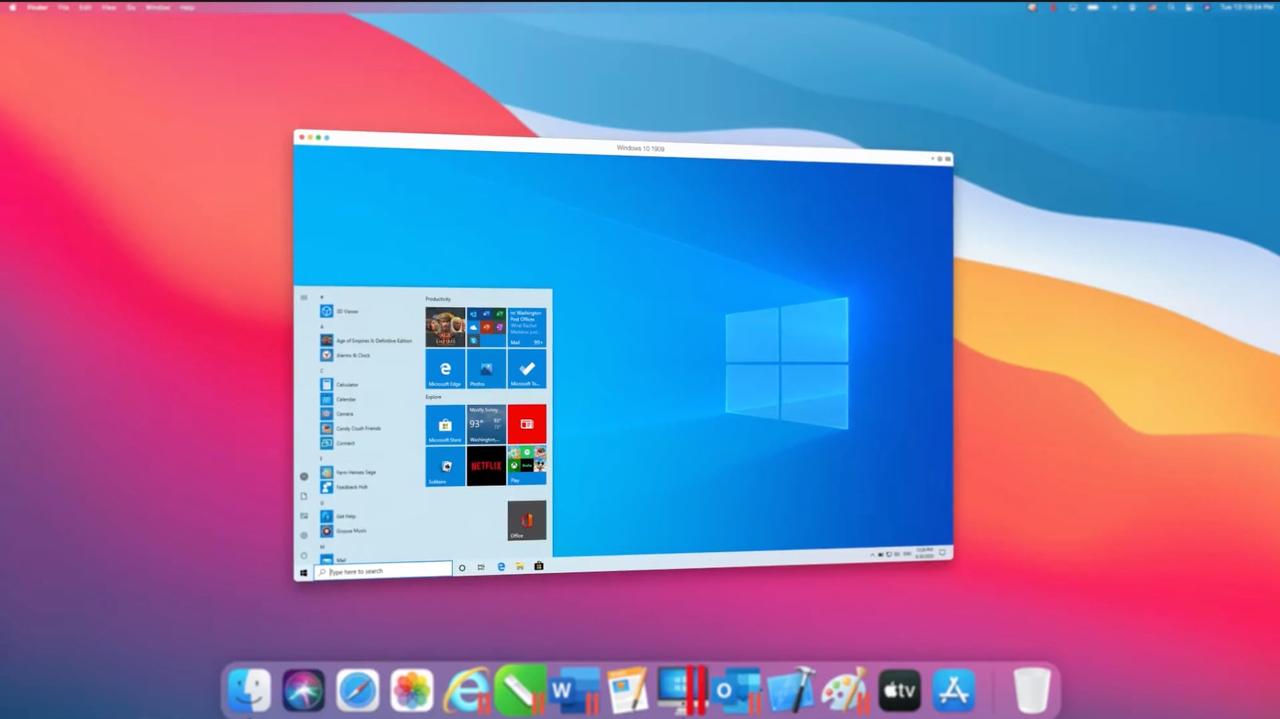Open Documents icon in Start sidebar
1280x719 pixels.
click(x=304, y=496)
